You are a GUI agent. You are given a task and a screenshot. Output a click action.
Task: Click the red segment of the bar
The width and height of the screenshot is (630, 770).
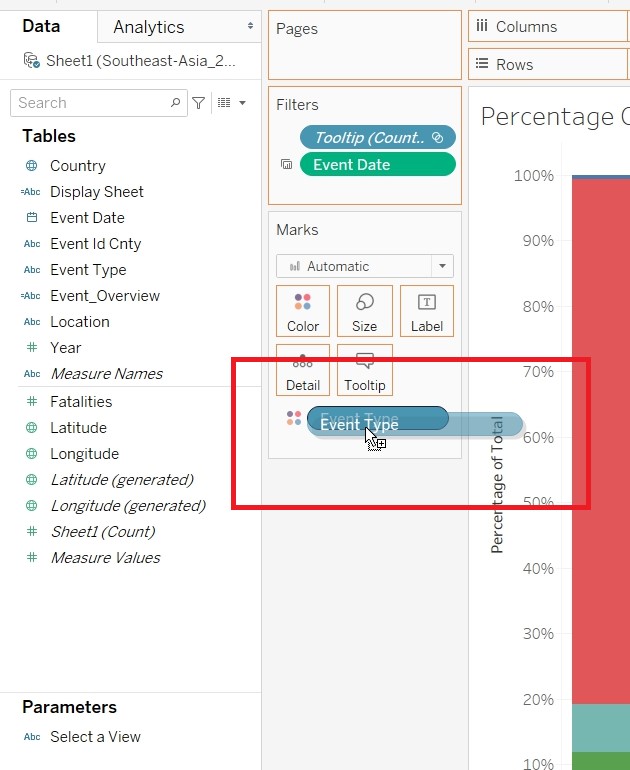pyautogui.click(x=600, y=440)
